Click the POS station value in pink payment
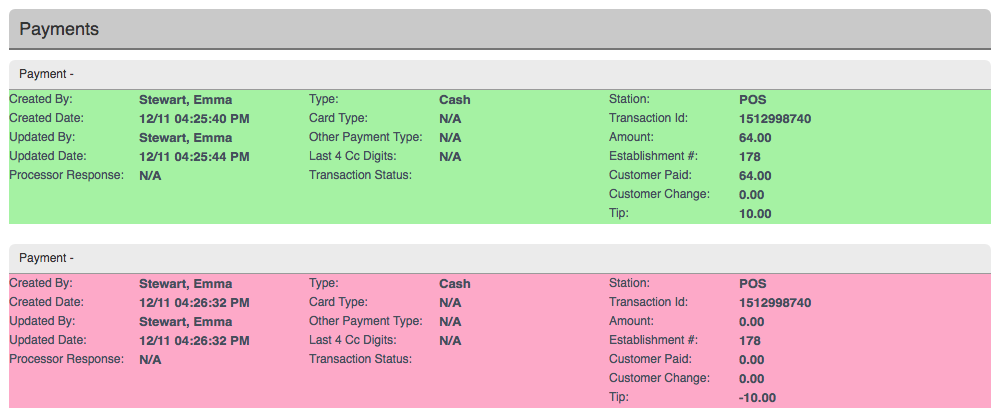Image resolution: width=999 pixels, height=415 pixels. [752, 284]
